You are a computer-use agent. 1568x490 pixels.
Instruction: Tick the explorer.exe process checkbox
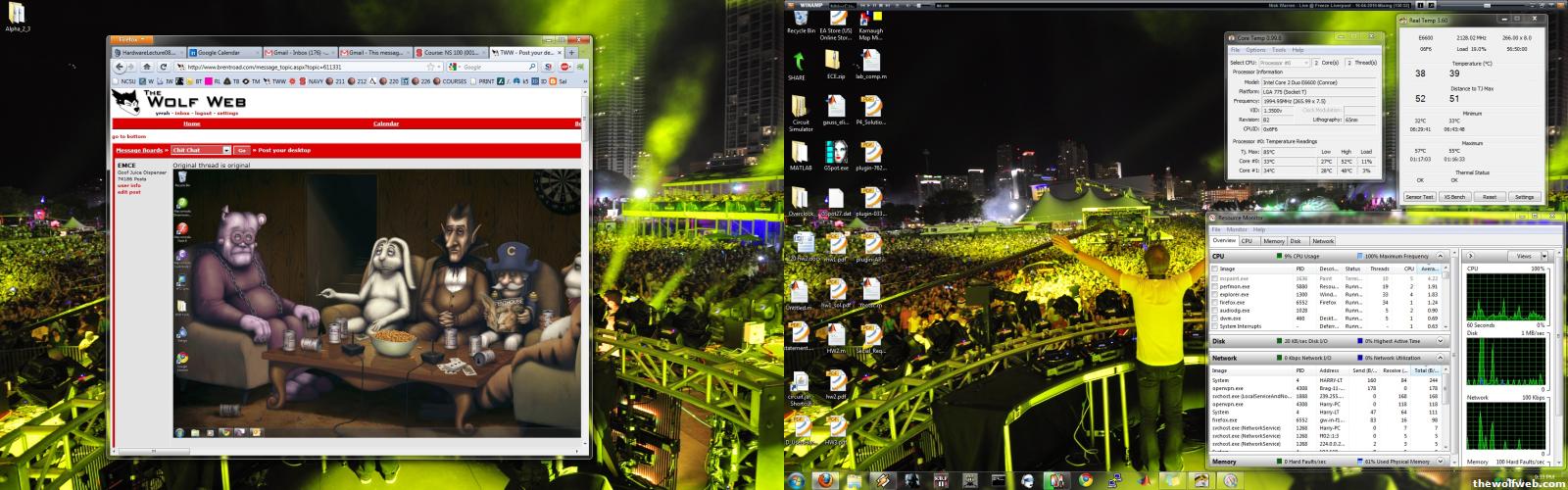(1216, 294)
